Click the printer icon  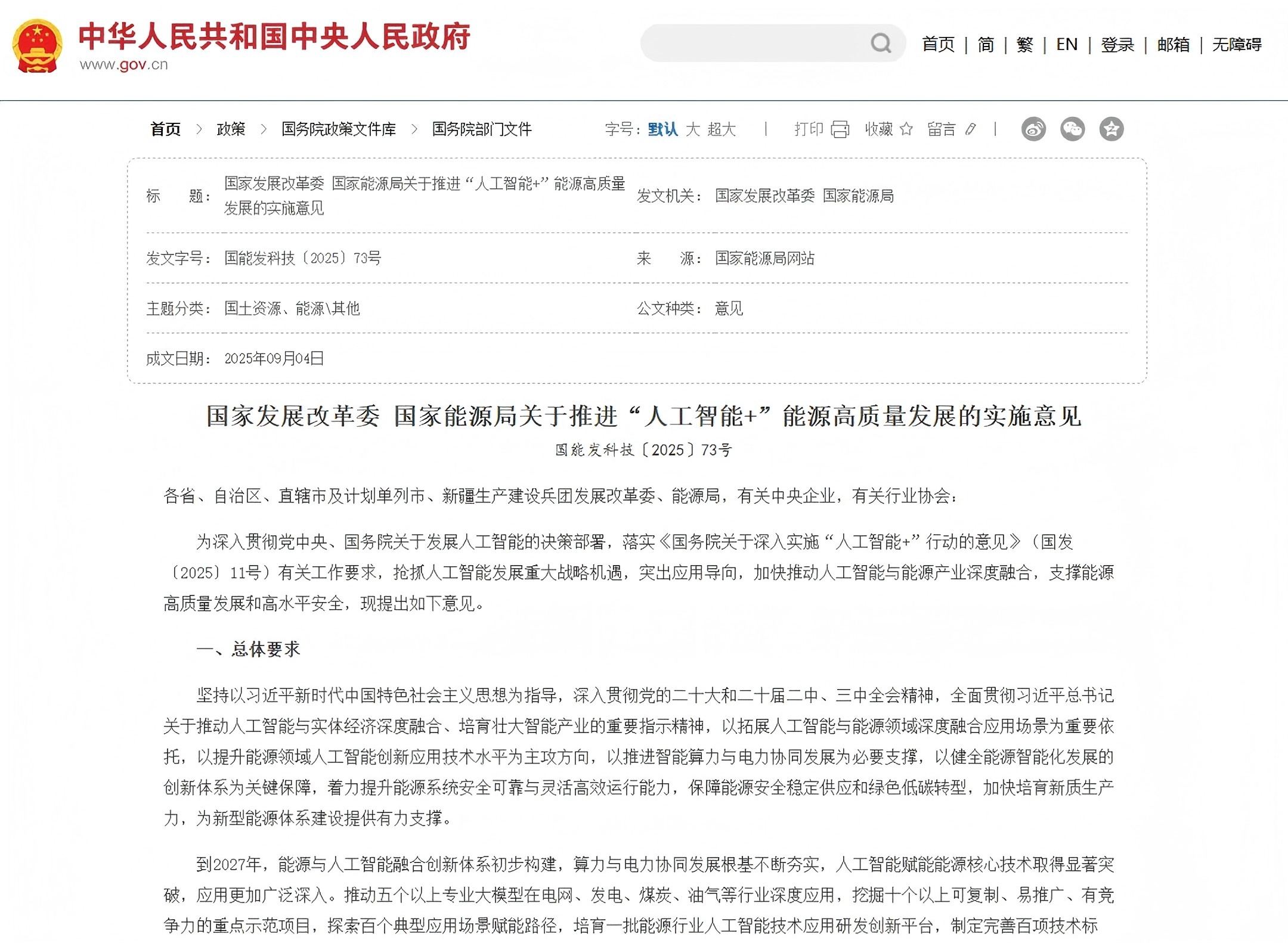click(840, 129)
